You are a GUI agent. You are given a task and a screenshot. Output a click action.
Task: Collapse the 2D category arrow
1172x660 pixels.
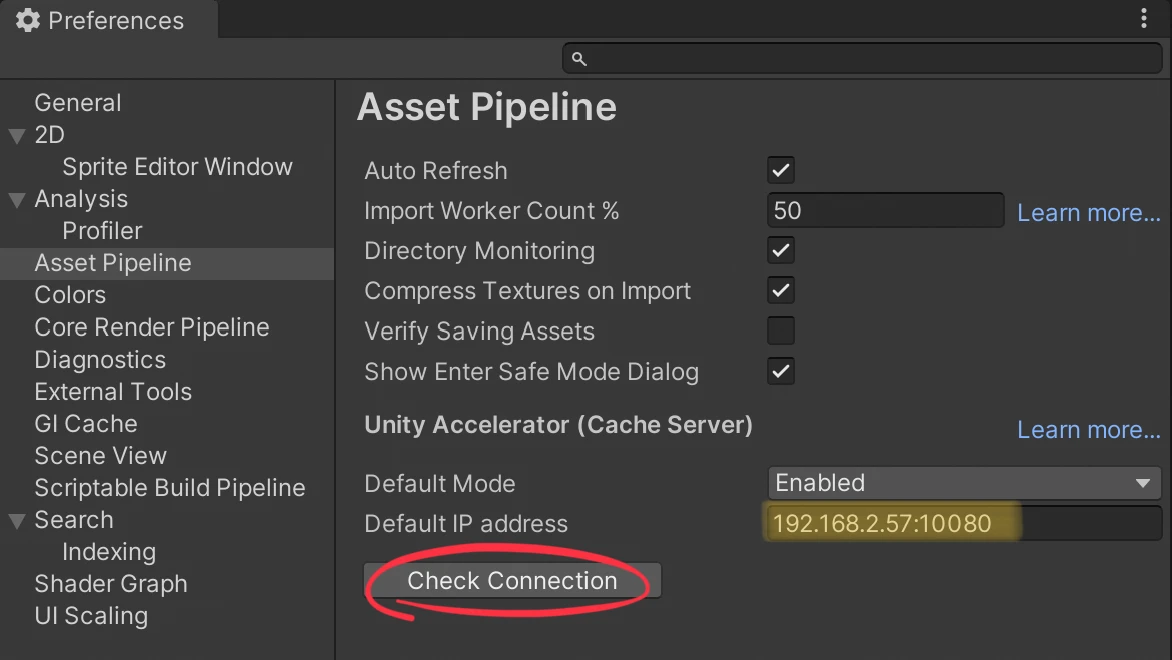tap(17, 136)
